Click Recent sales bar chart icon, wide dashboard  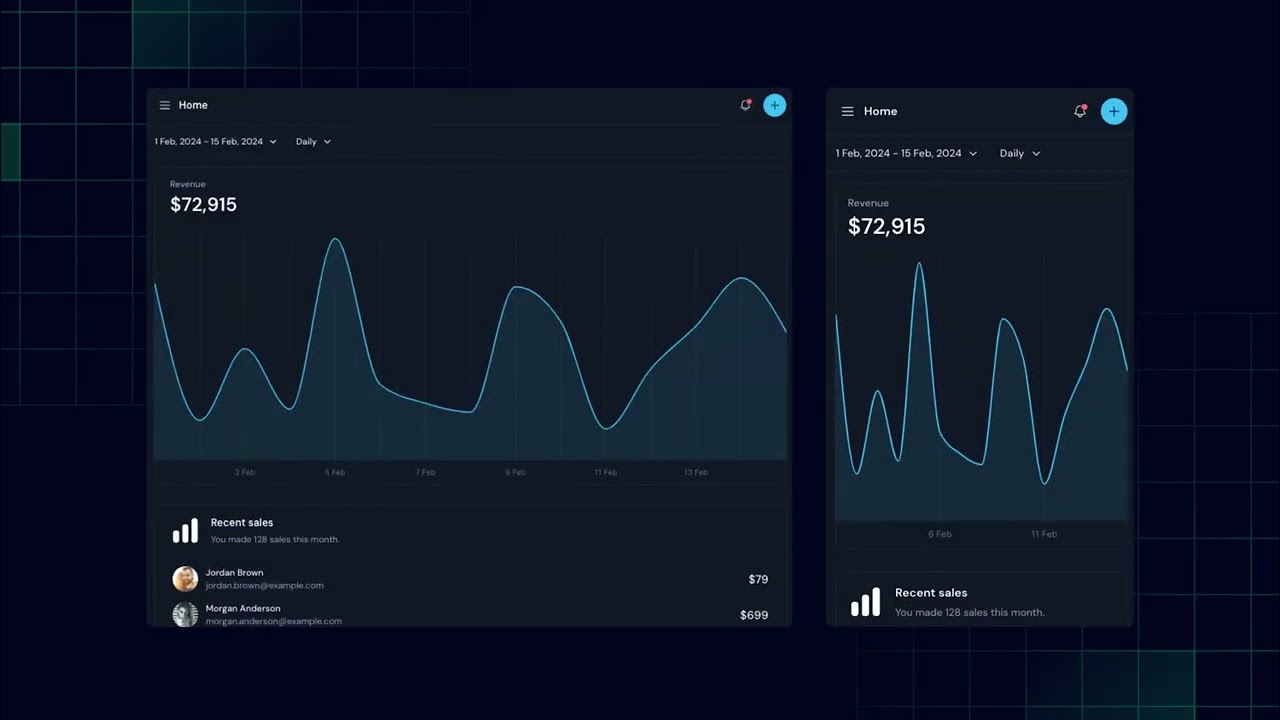coord(185,531)
